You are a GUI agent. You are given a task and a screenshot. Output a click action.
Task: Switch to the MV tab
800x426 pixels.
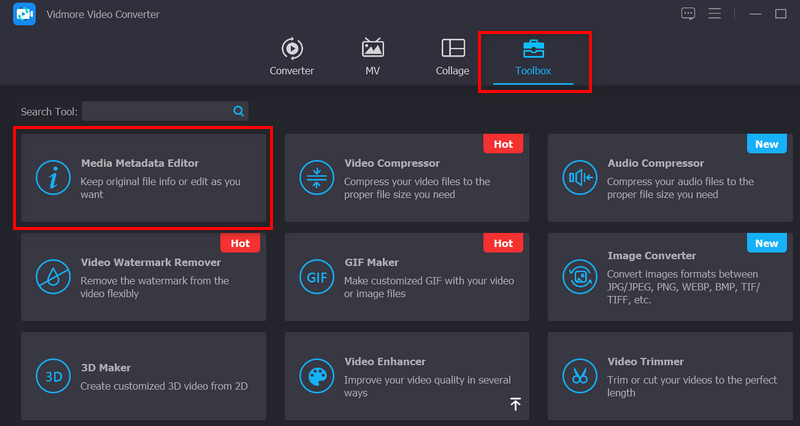[372, 57]
